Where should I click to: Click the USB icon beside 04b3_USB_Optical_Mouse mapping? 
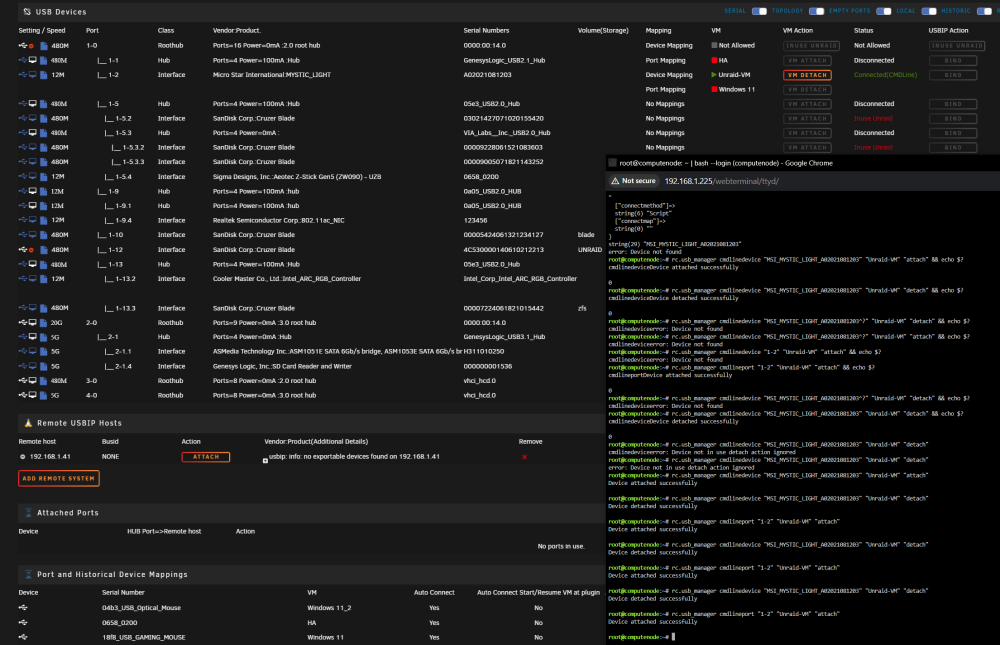pos(23,608)
